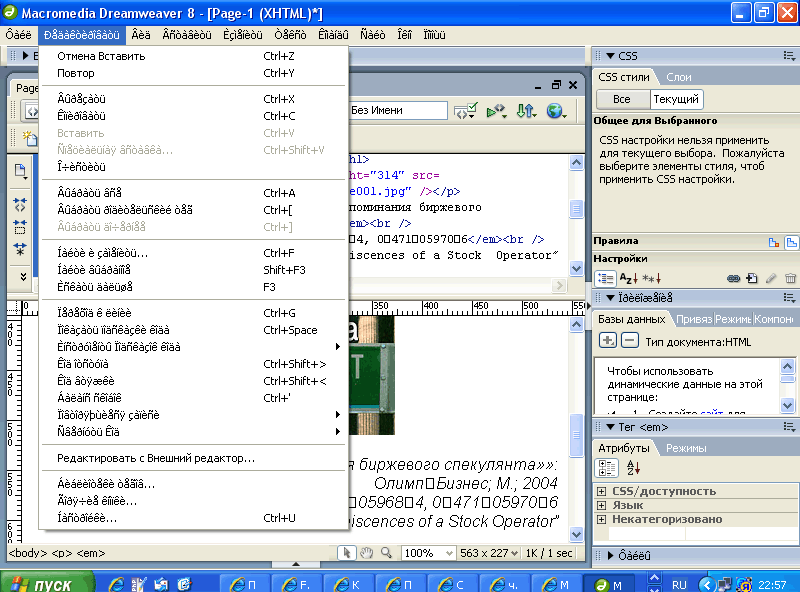This screenshot has height=592, width=800.
Task: Show more coding toolbar tools via chevron
Action: 23,277
